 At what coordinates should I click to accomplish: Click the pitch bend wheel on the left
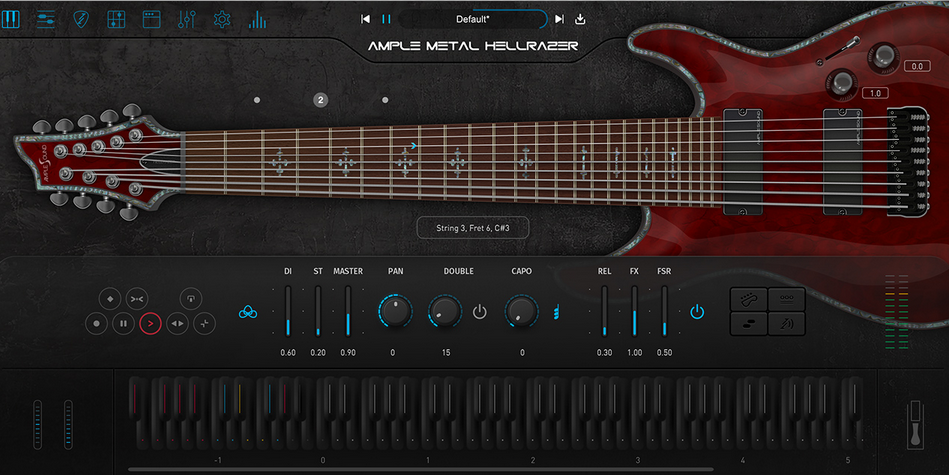38,424
